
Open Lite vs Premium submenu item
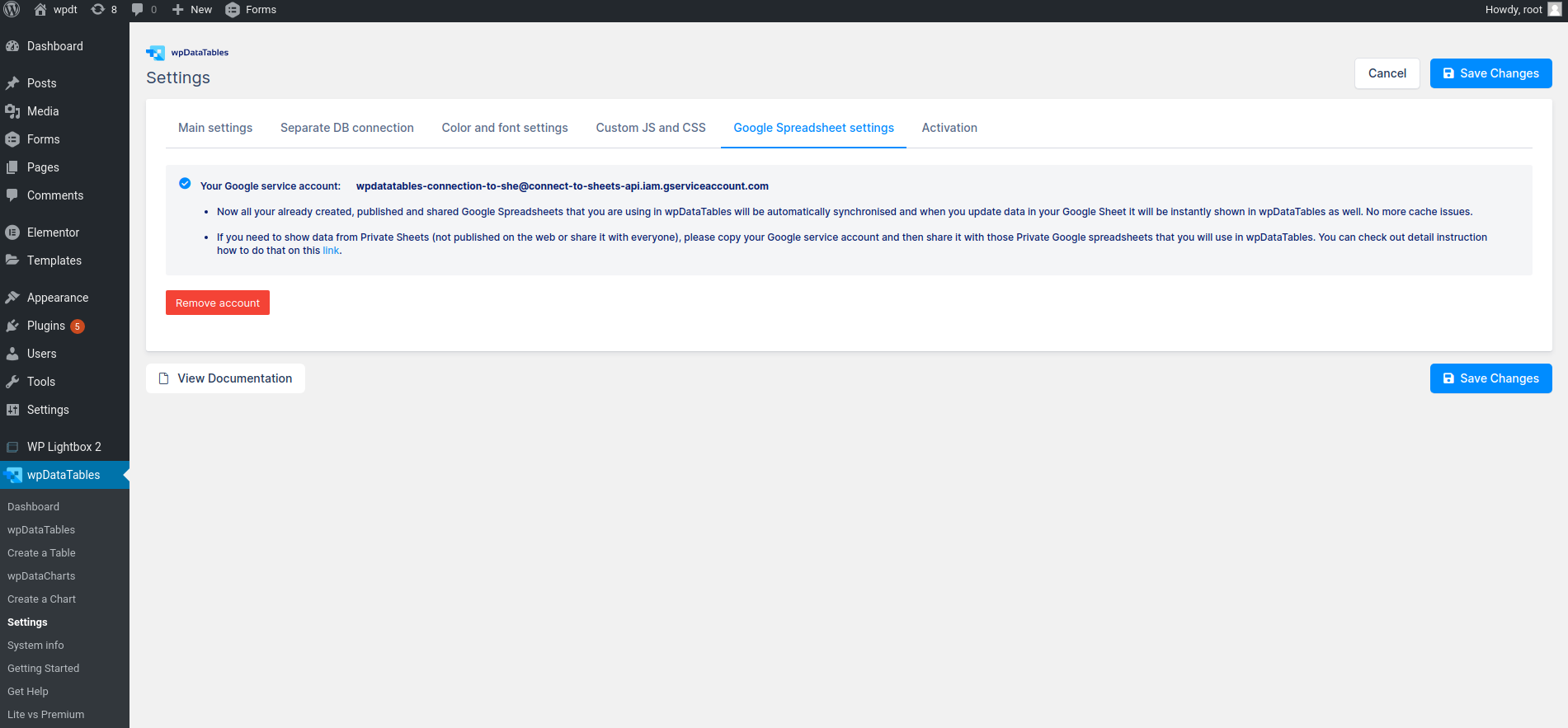[45, 715]
